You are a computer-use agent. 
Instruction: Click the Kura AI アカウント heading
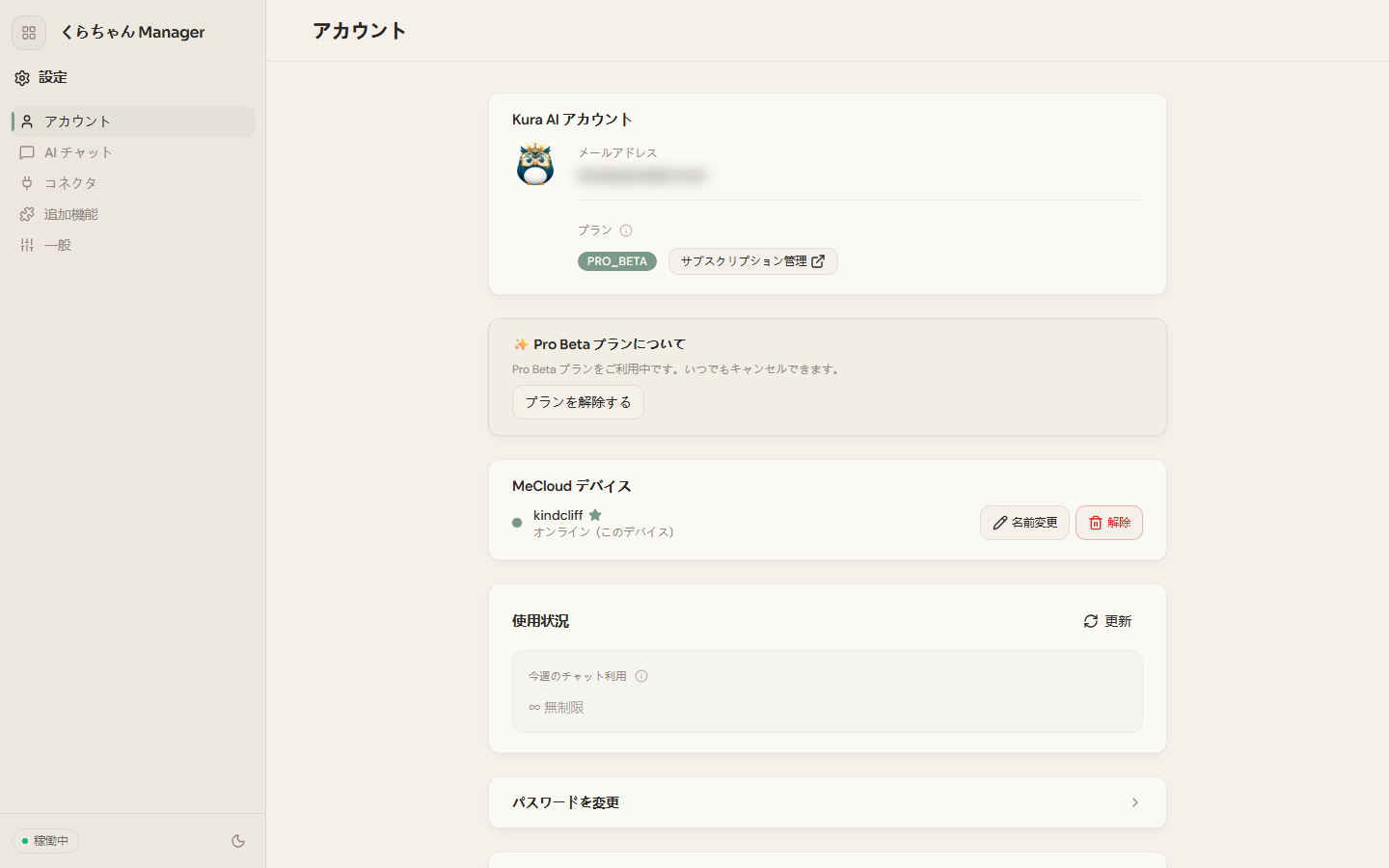pos(572,120)
